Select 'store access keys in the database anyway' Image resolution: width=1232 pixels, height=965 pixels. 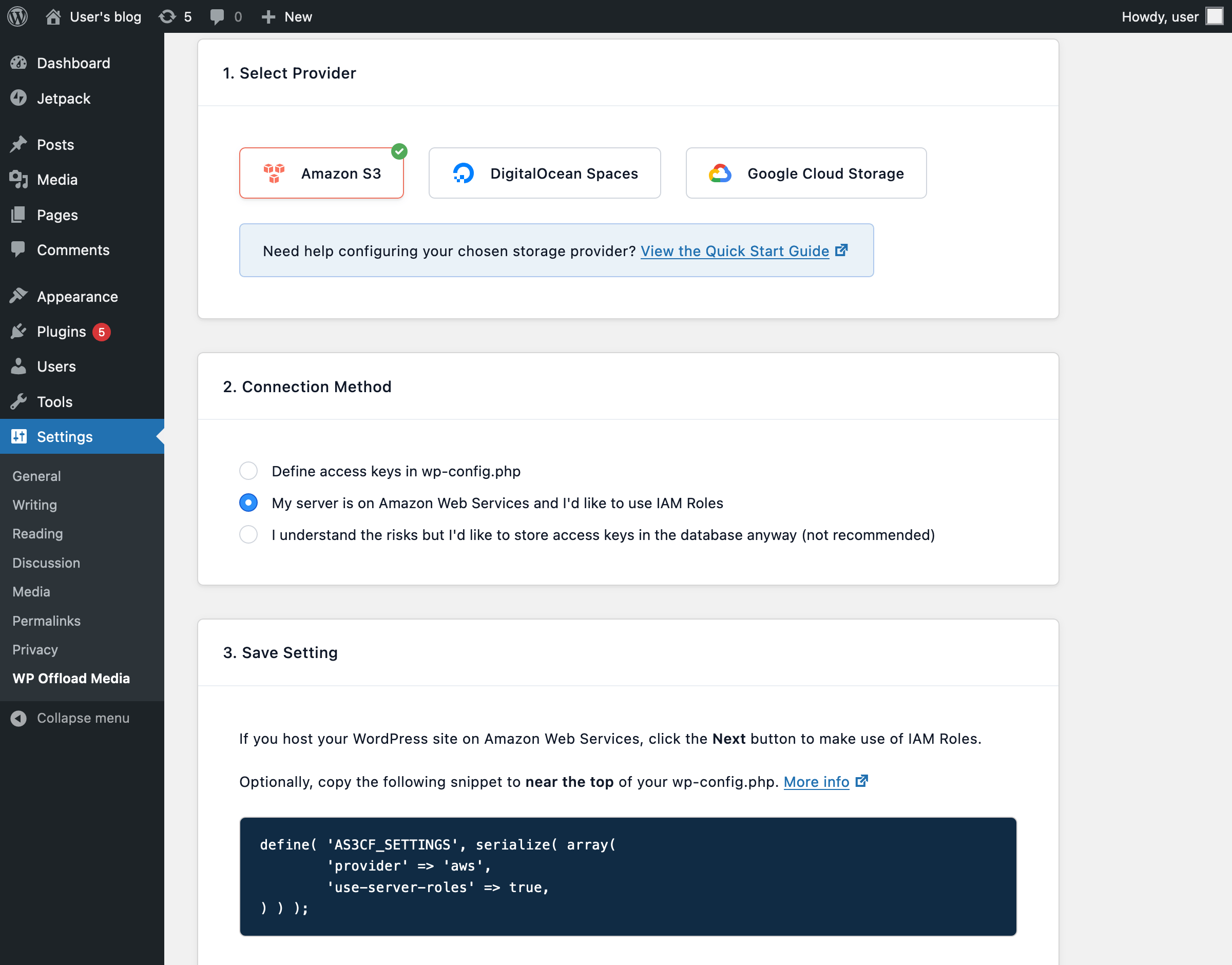click(248, 534)
